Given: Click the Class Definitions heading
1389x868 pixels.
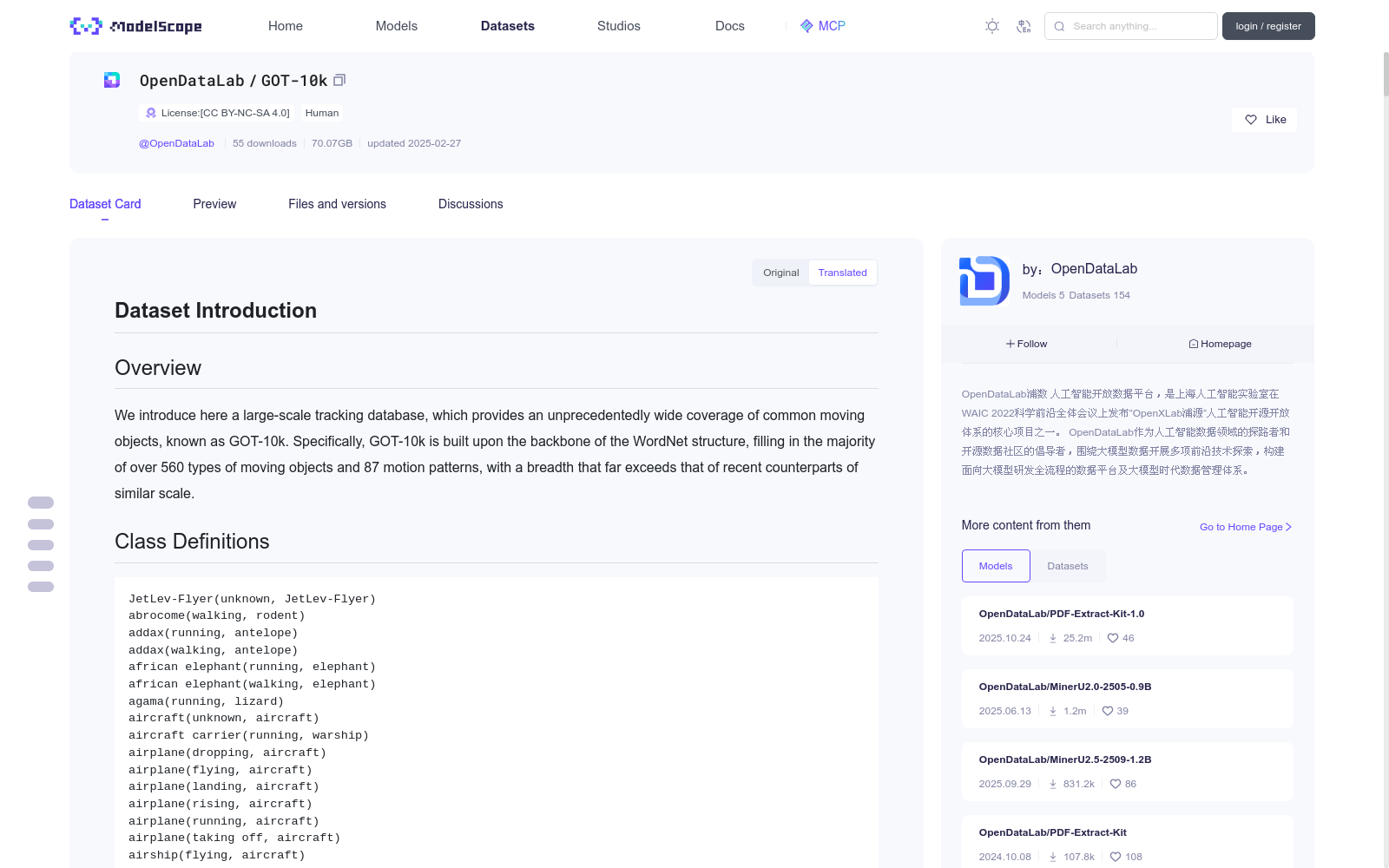Looking at the screenshot, I should [x=192, y=542].
